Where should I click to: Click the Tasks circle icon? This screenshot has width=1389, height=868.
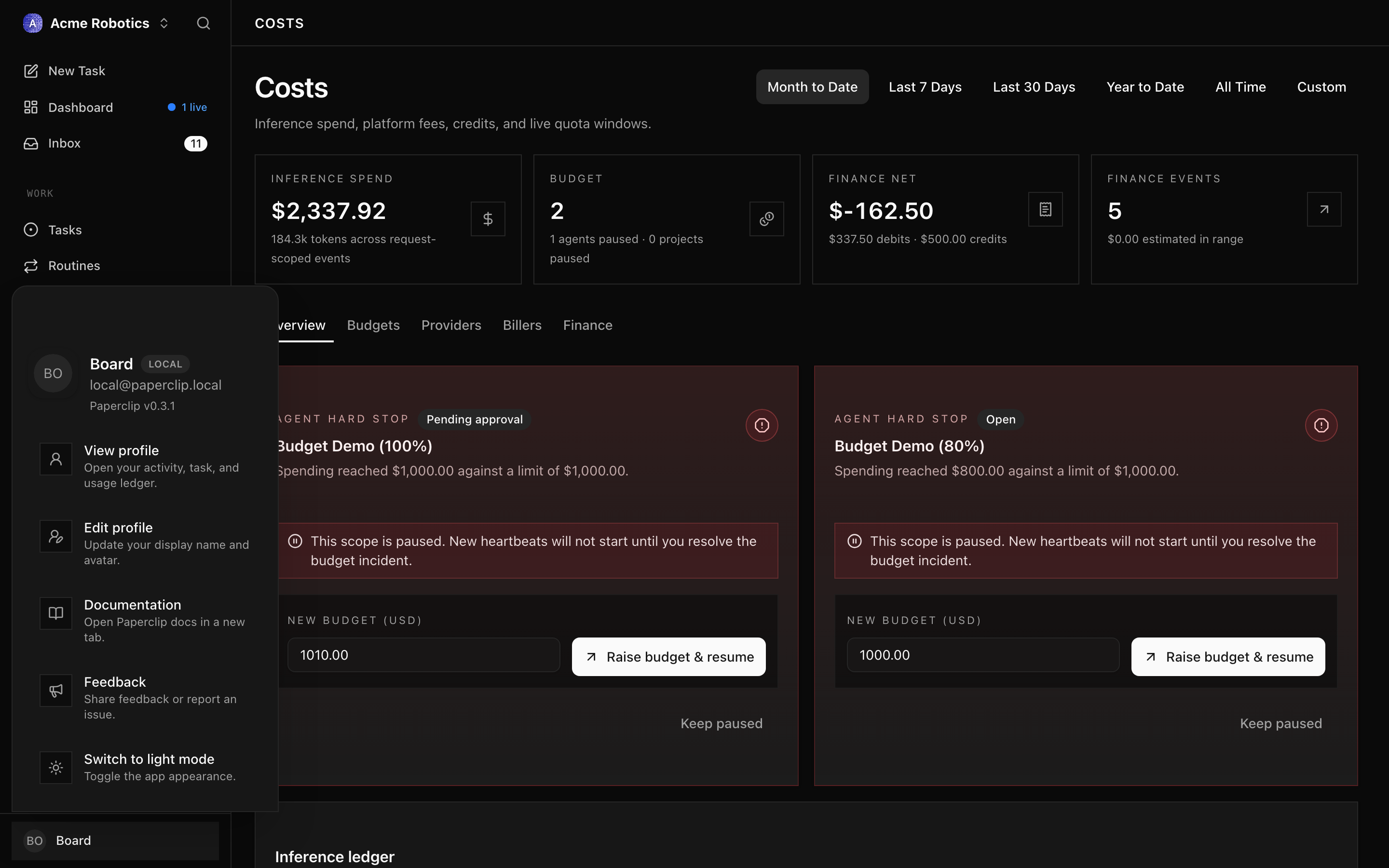point(31,230)
